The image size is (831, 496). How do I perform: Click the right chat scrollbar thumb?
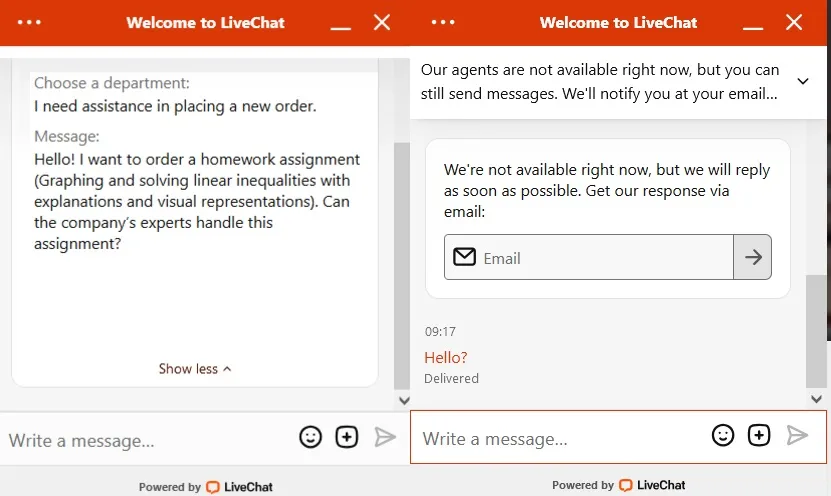click(816, 331)
